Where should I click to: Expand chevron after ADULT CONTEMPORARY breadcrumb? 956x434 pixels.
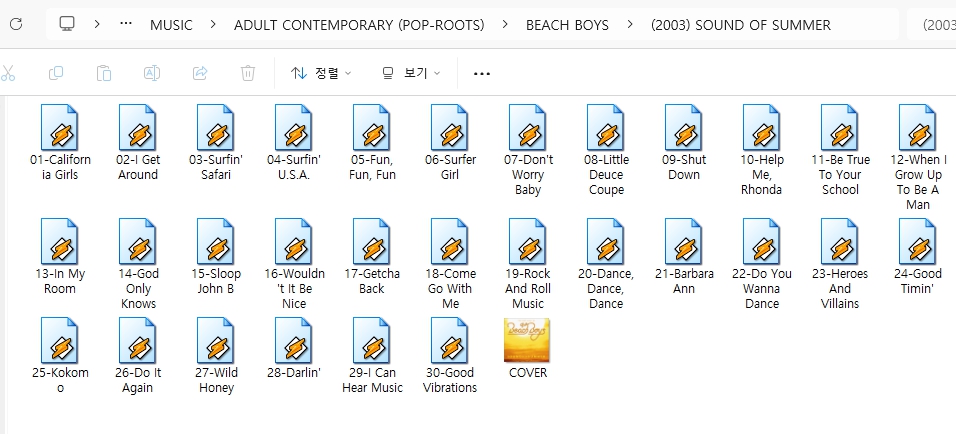(x=505, y=24)
